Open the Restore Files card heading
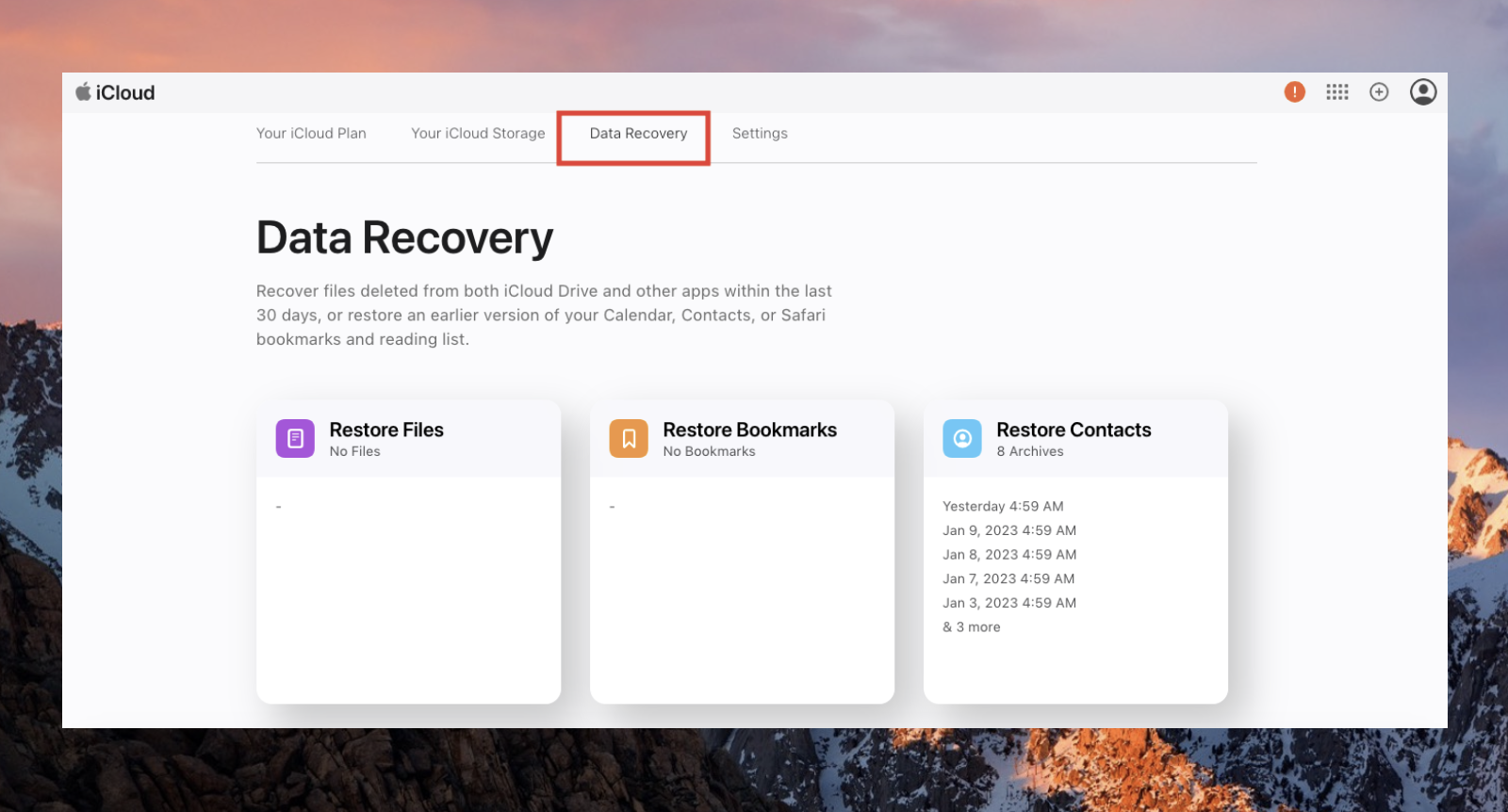 click(386, 430)
